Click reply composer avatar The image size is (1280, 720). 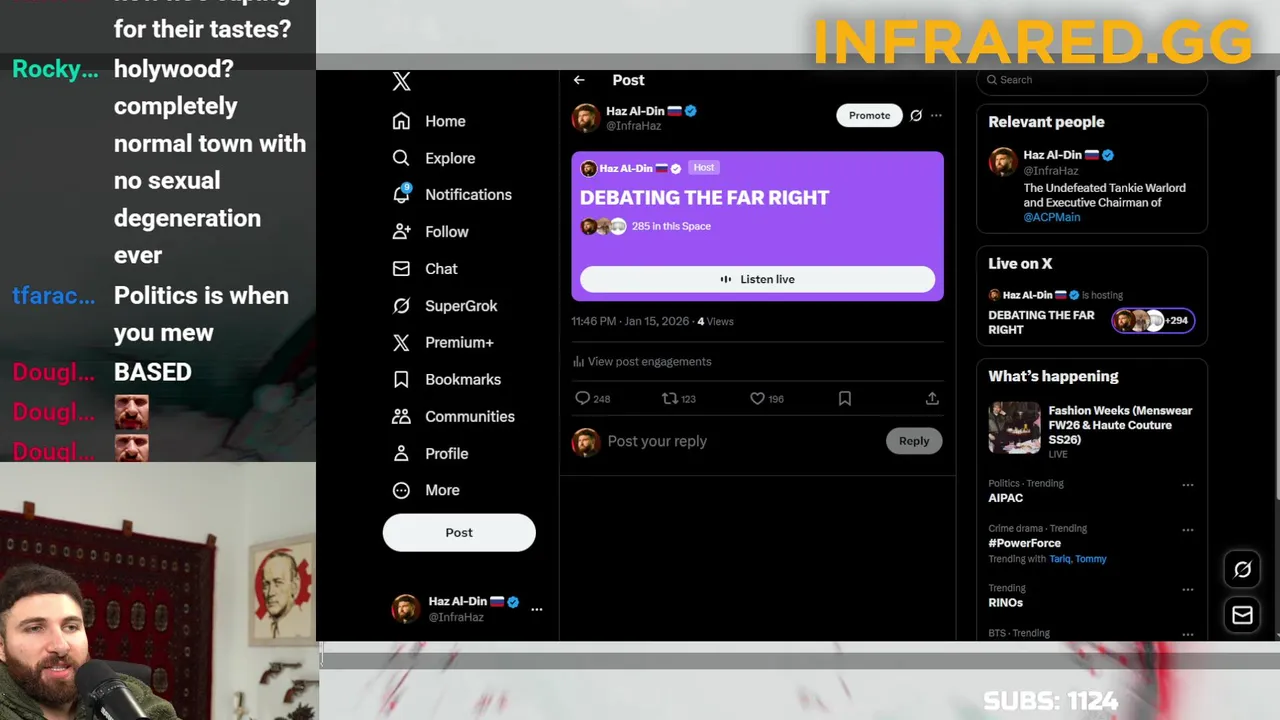coord(586,442)
